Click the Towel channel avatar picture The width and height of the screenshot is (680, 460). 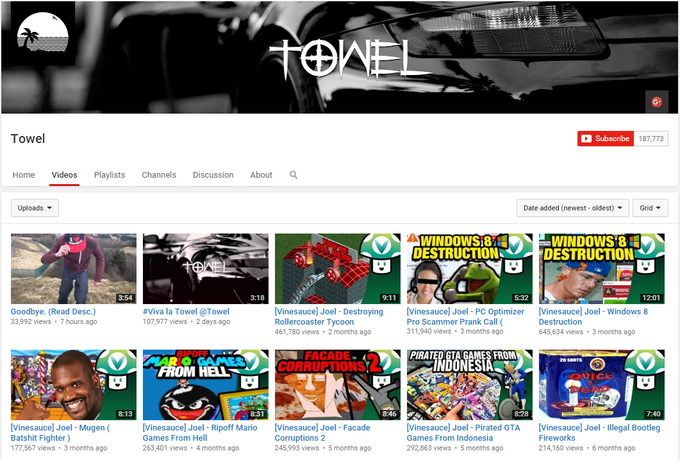[x=42, y=33]
